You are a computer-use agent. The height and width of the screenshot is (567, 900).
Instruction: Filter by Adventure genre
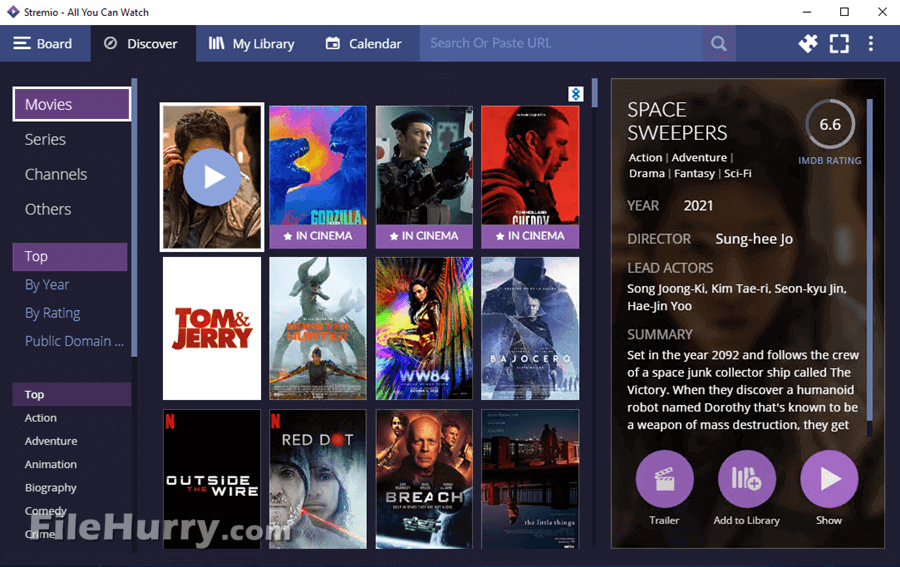point(51,441)
